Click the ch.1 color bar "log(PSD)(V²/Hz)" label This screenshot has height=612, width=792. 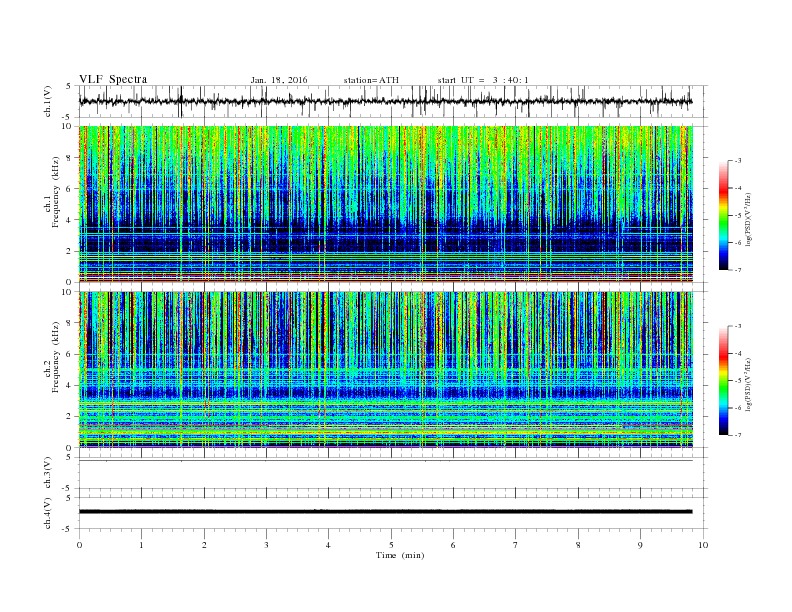tap(750, 219)
